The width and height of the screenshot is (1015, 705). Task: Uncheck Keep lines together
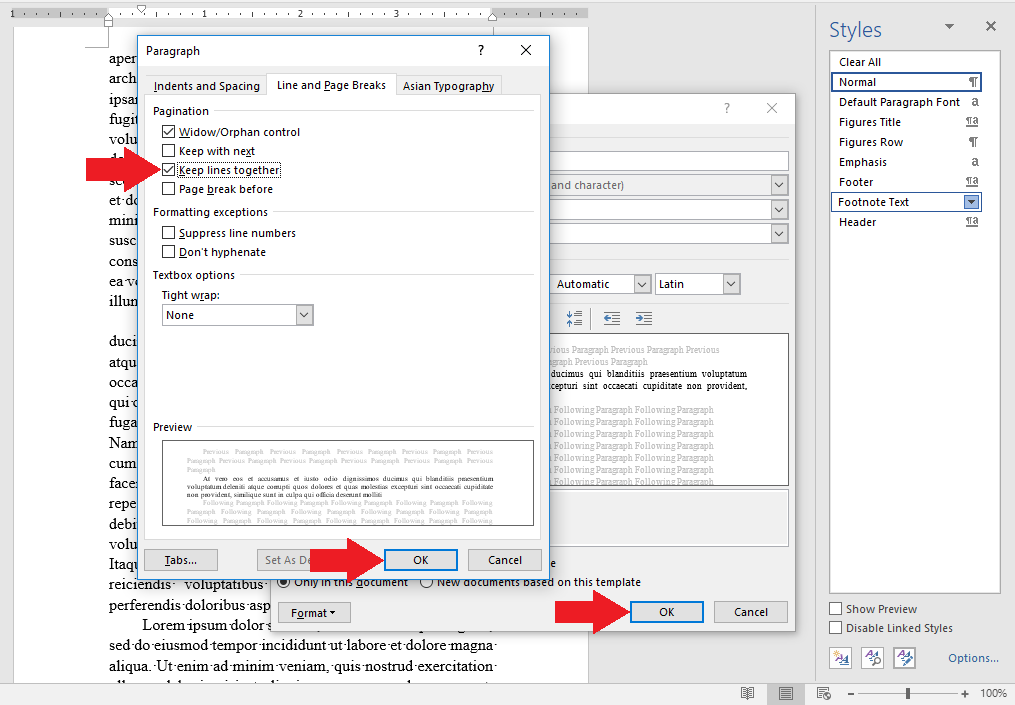pyautogui.click(x=168, y=170)
